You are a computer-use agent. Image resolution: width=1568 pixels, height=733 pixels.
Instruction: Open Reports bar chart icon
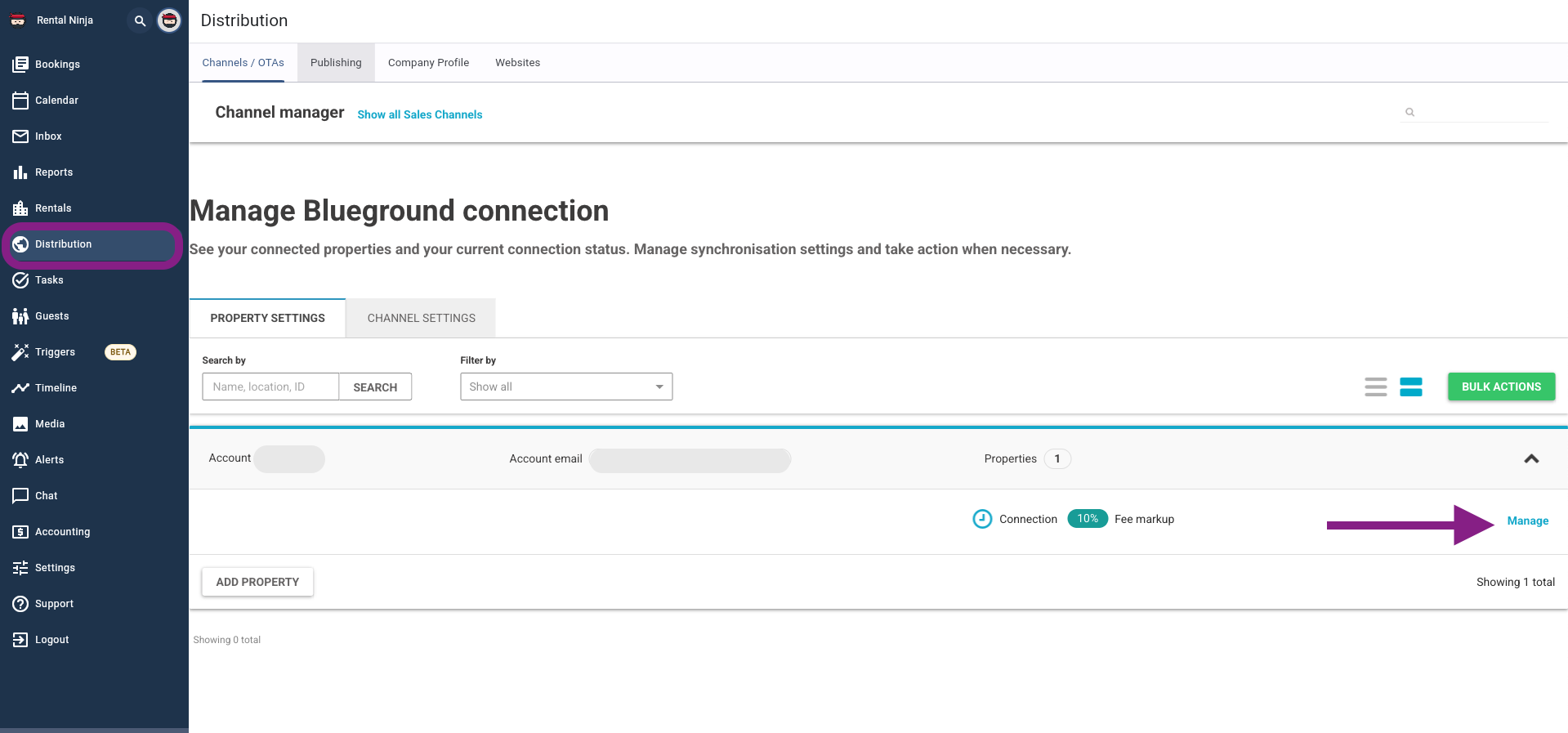pos(20,172)
